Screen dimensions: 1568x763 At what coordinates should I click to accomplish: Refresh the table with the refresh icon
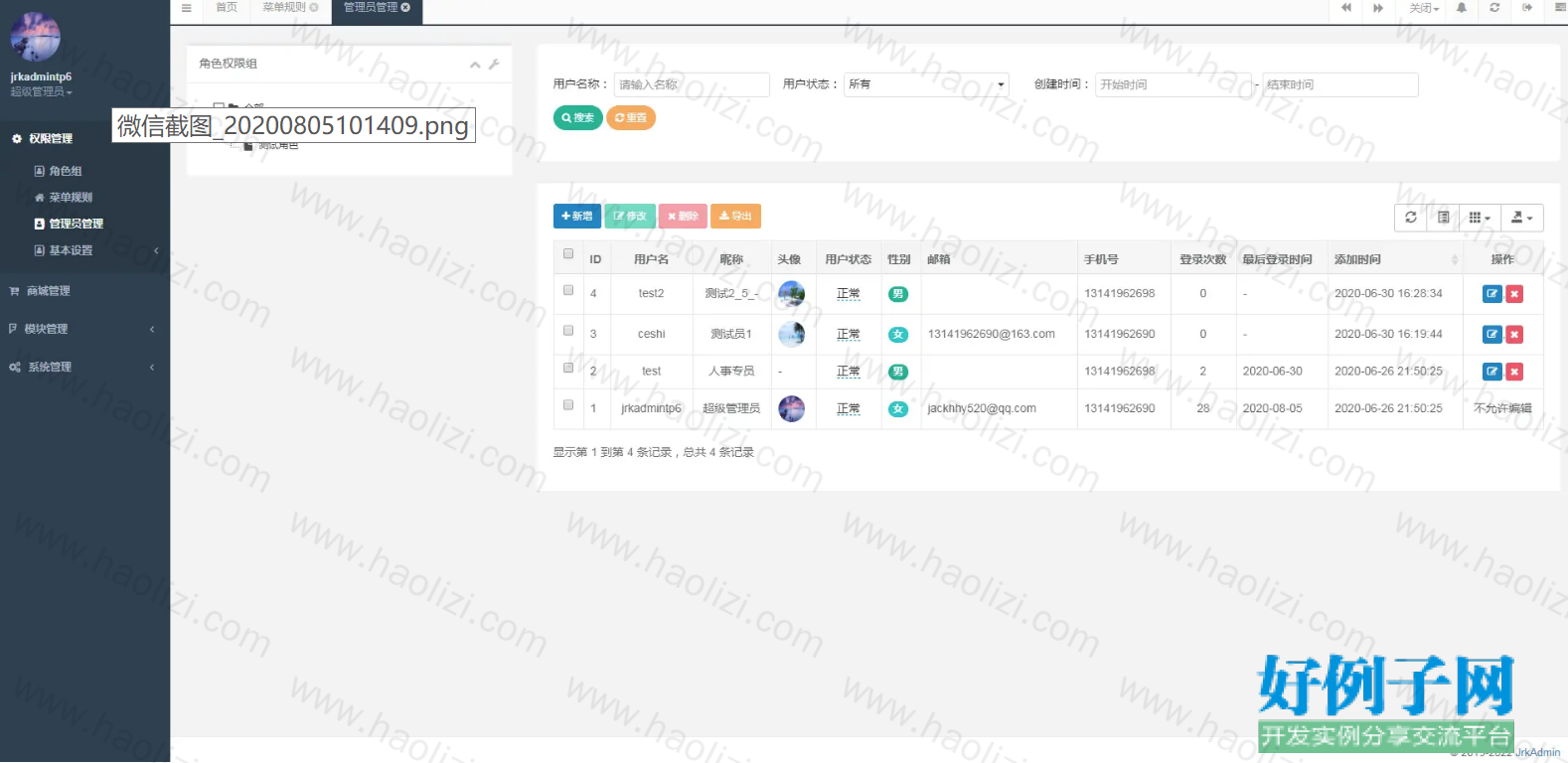1411,218
